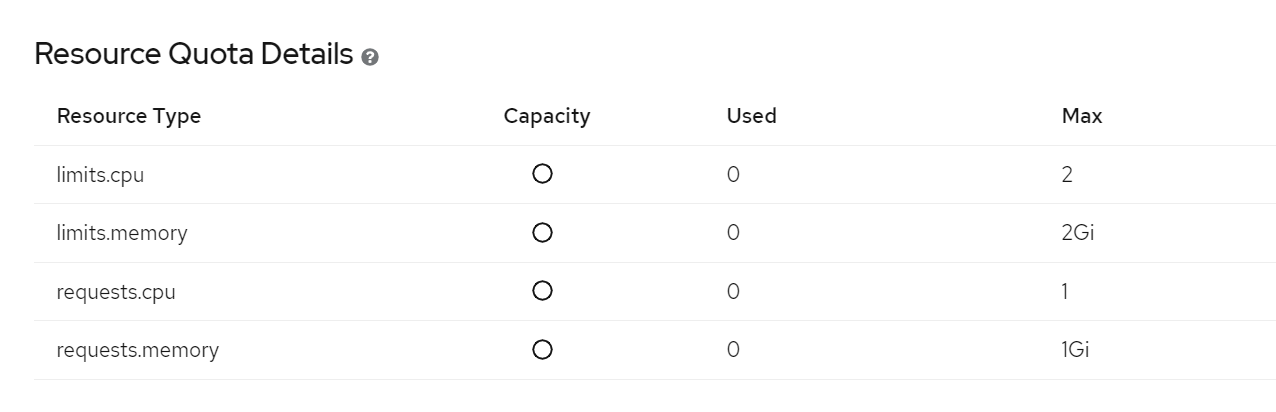Screen dimensions: 1276x412
Task: Click the requests.memory capacity circle icon
Action: tap(542, 350)
